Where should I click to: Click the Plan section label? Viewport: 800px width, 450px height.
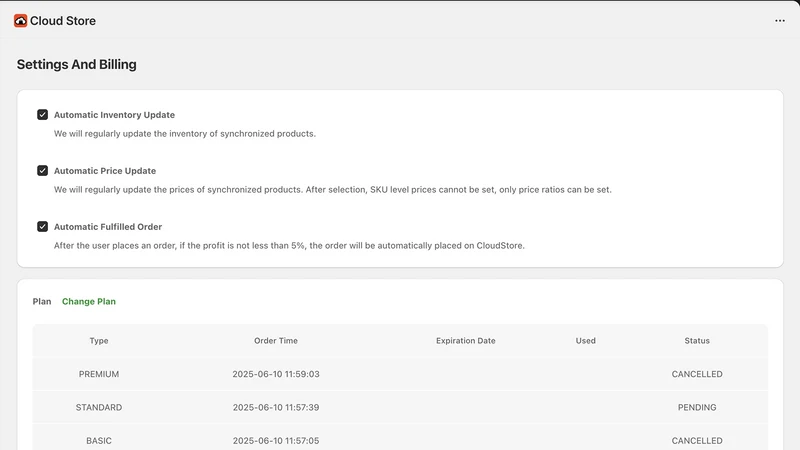(42, 302)
